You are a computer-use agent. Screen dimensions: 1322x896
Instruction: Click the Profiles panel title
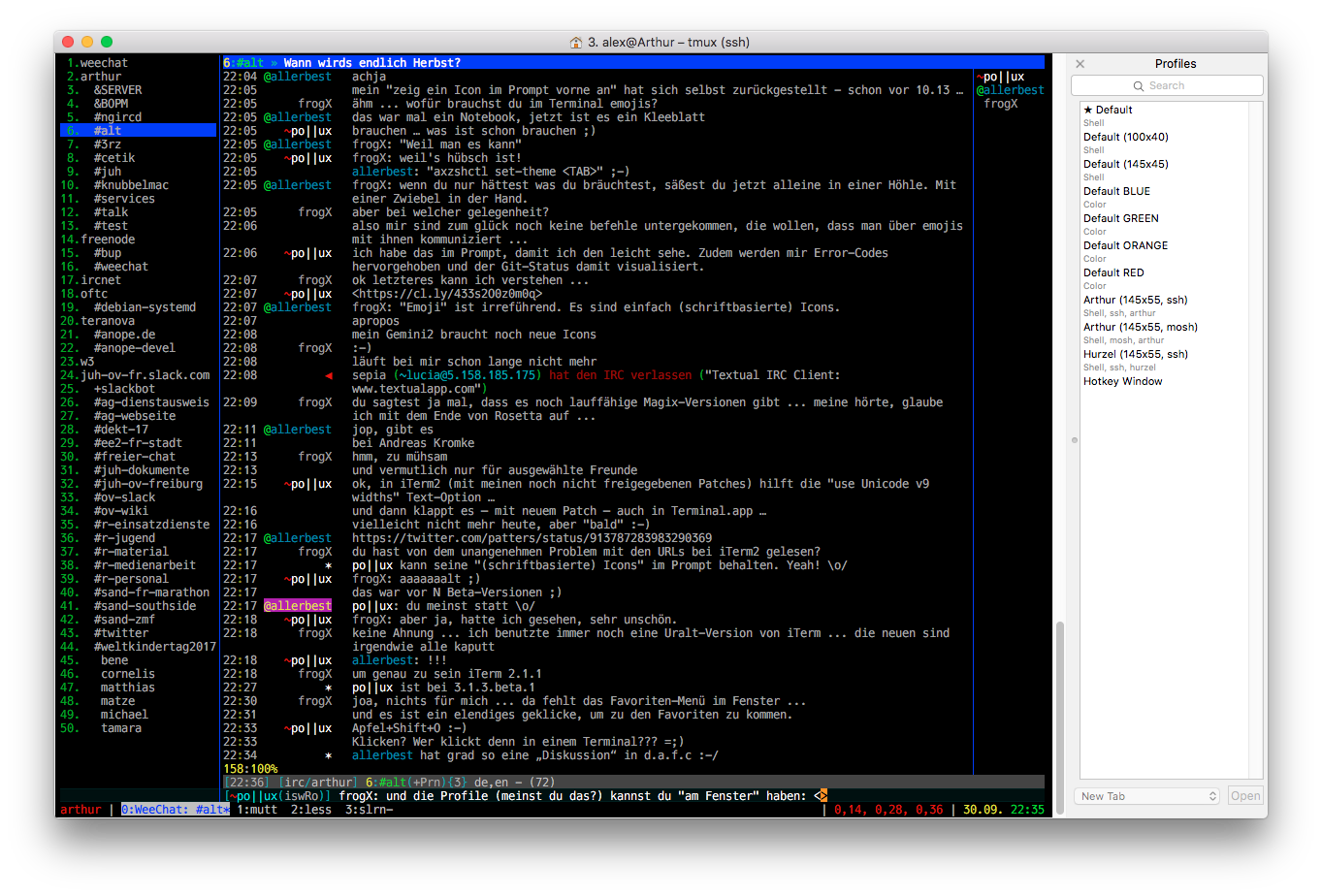click(x=1175, y=64)
